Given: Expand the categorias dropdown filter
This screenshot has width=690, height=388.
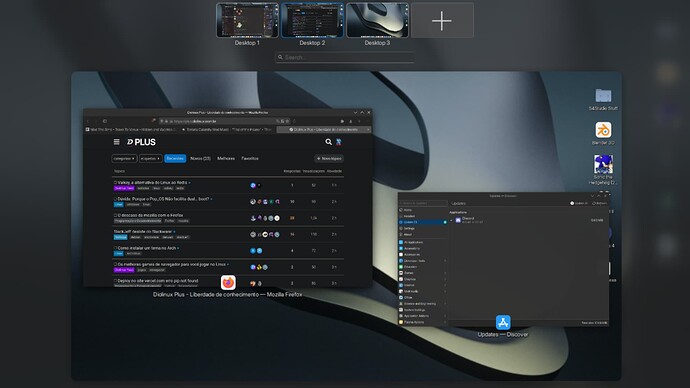Looking at the screenshot, I should (124, 158).
